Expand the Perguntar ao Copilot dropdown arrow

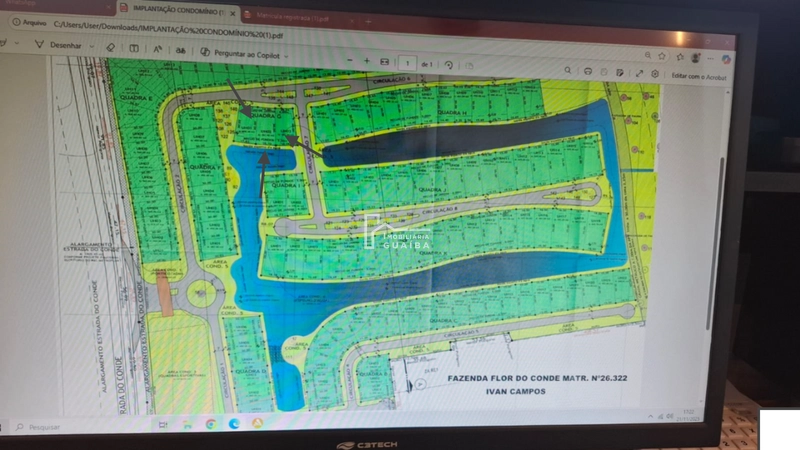tap(285, 54)
